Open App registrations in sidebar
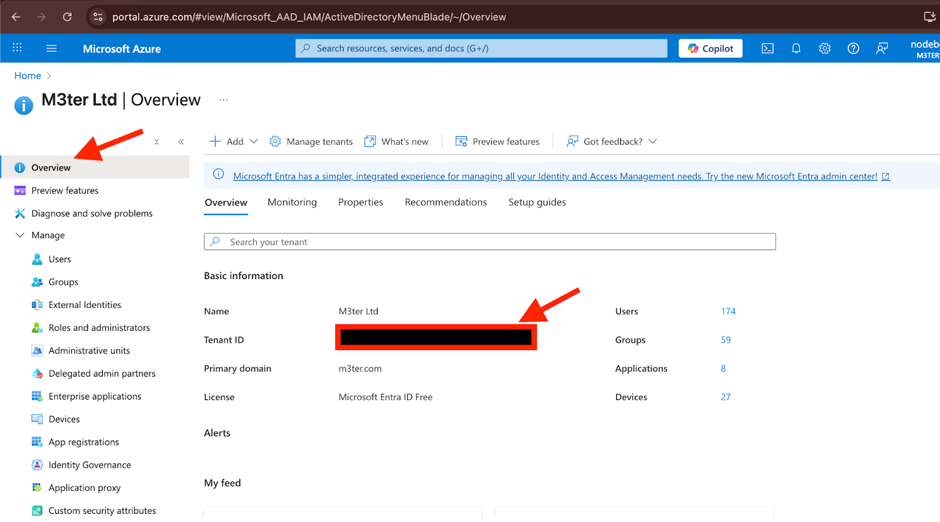 click(x=83, y=442)
